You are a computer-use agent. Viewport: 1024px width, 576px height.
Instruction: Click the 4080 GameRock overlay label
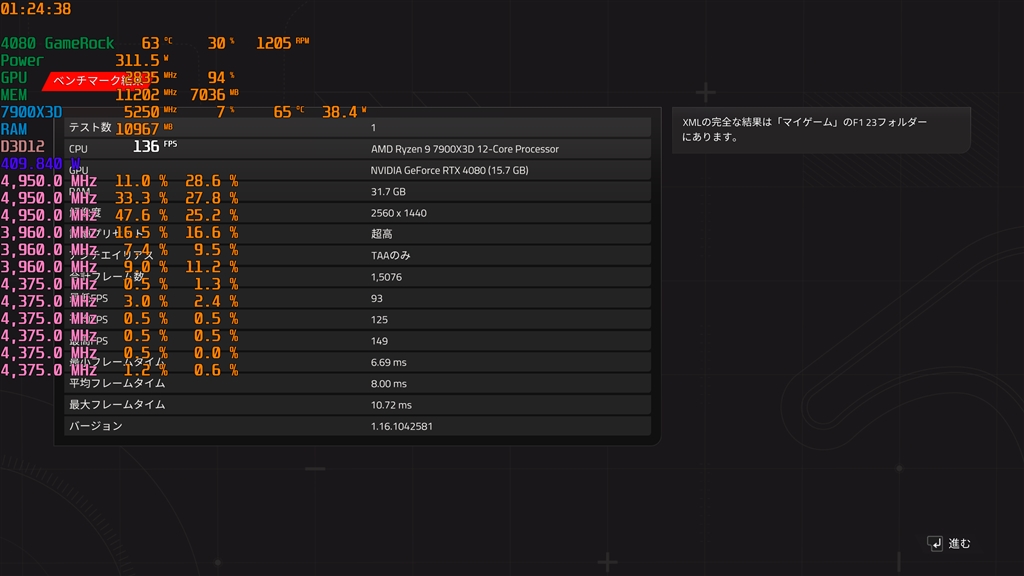click(x=57, y=43)
